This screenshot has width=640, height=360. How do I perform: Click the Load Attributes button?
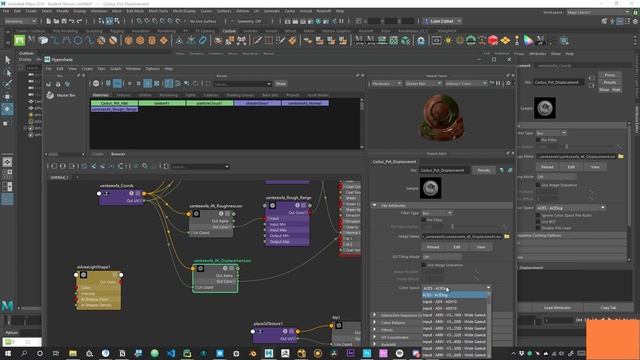click(x=557, y=308)
